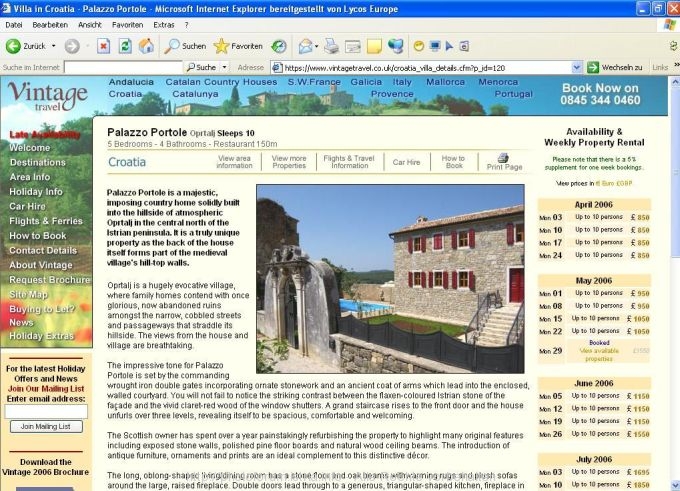Viewport: 680px width, 491px height.
Task: Click the scrollbar up arrow
Action: [x=675, y=81]
